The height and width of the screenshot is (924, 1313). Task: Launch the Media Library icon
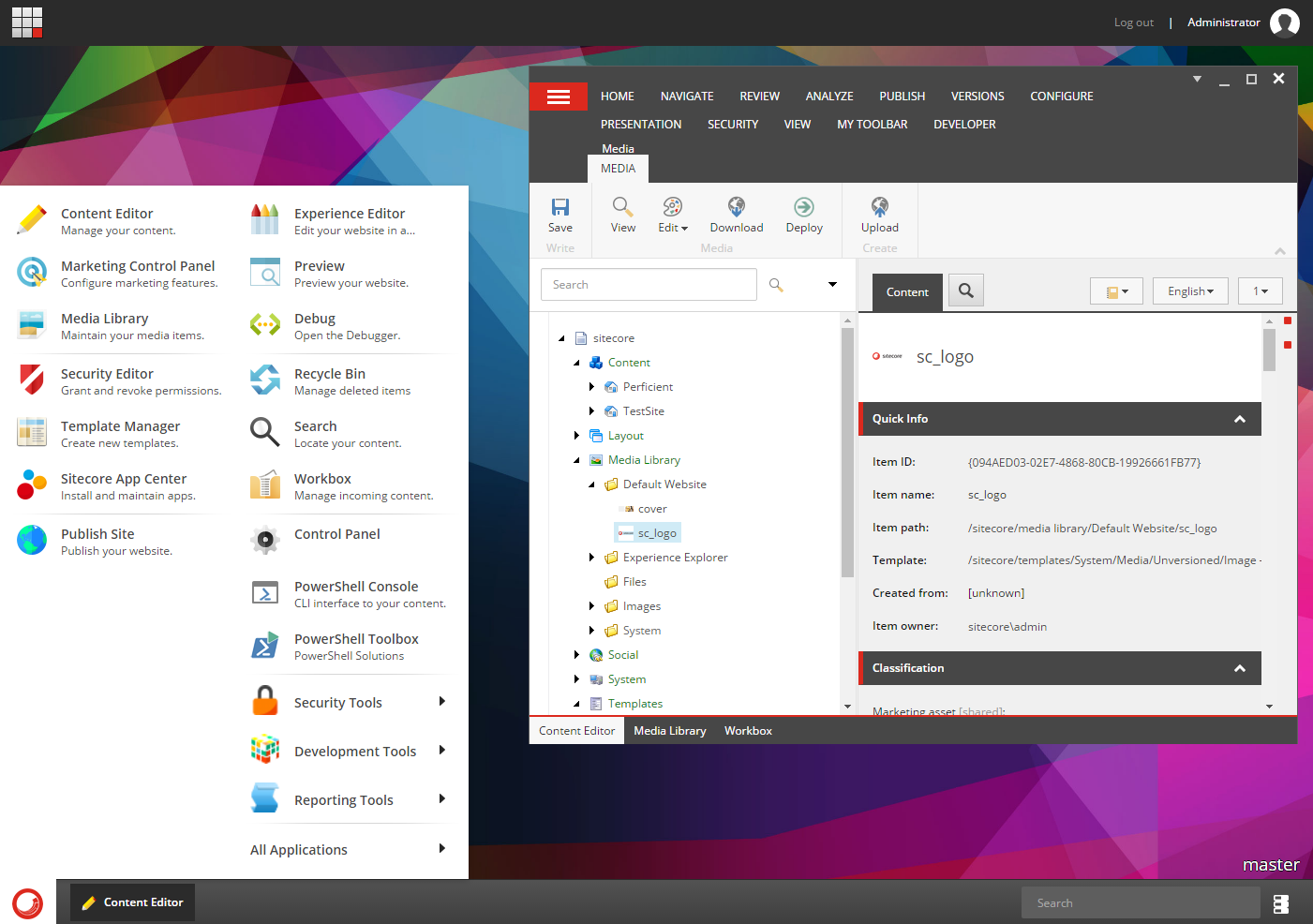pos(32,324)
